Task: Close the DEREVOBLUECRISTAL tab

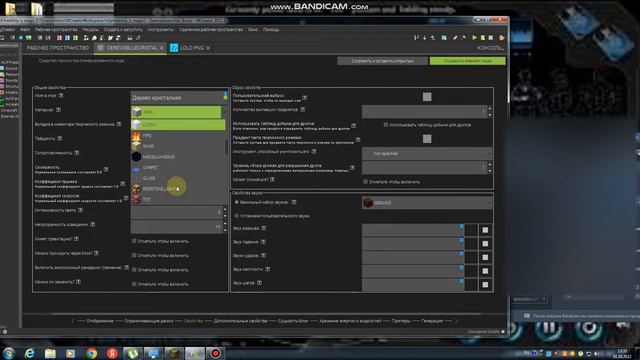Action: 162,48
